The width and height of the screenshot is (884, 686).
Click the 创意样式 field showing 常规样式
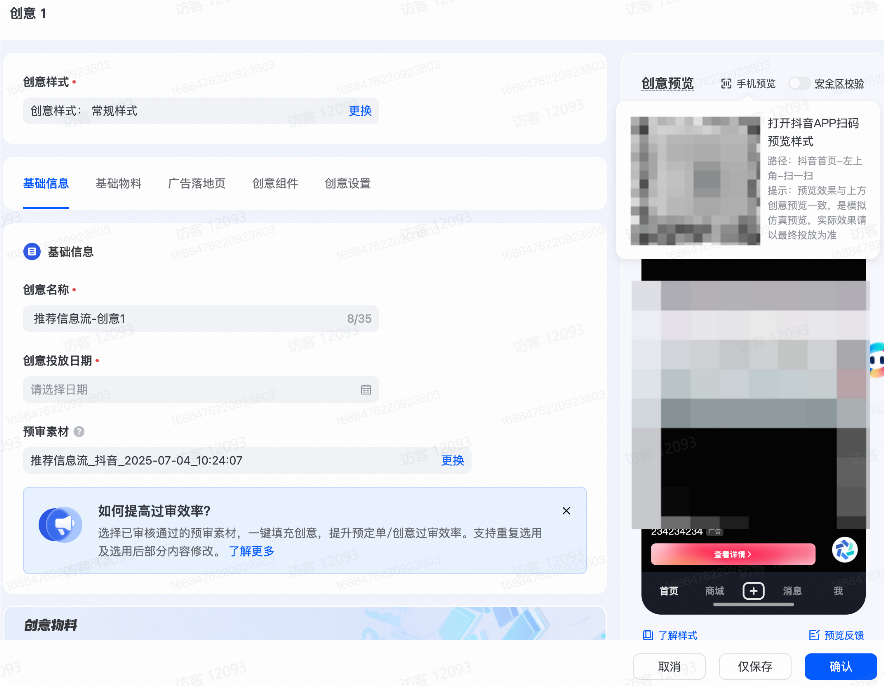click(201, 110)
